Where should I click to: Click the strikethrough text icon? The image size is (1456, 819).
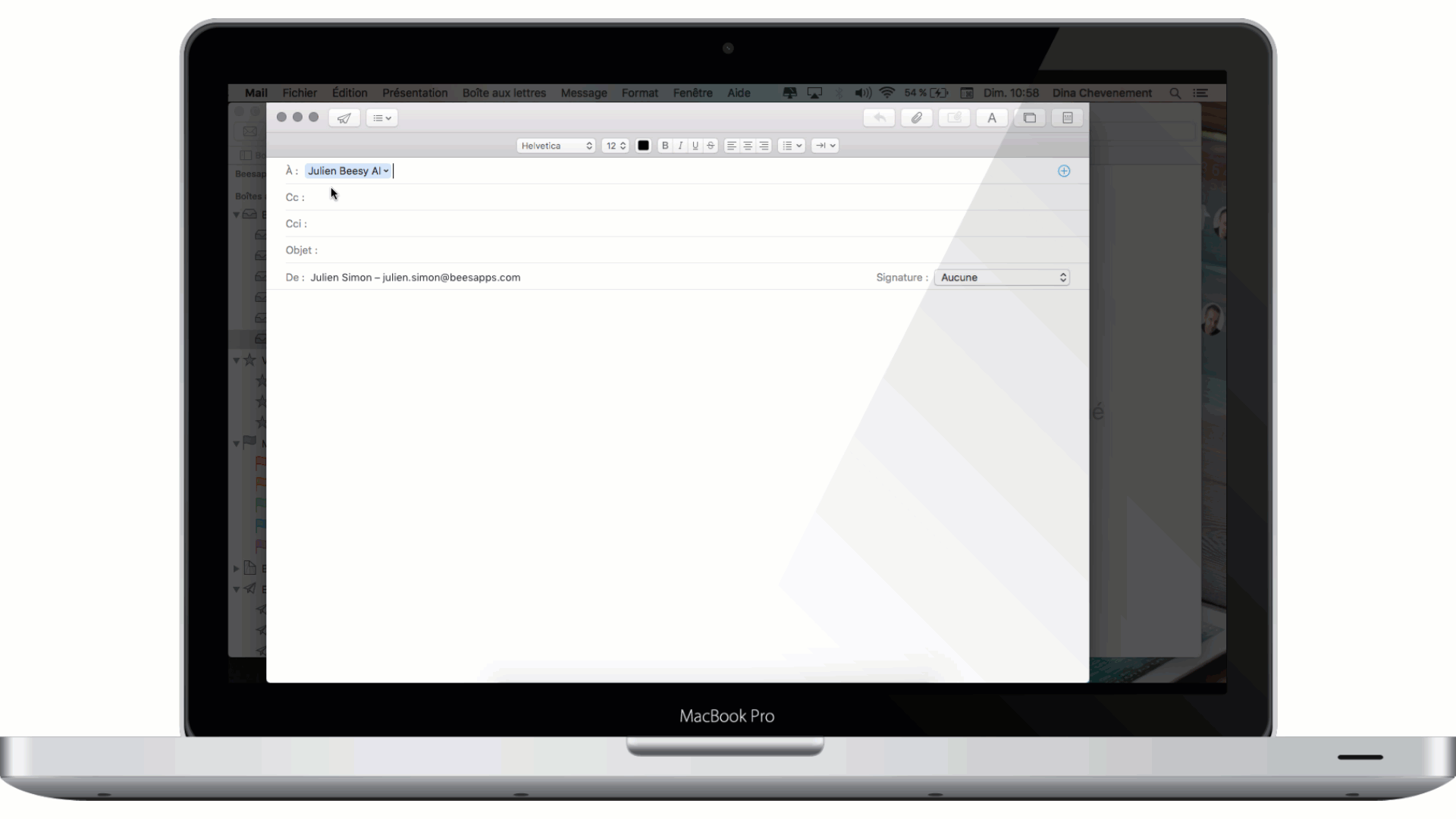coord(710,146)
